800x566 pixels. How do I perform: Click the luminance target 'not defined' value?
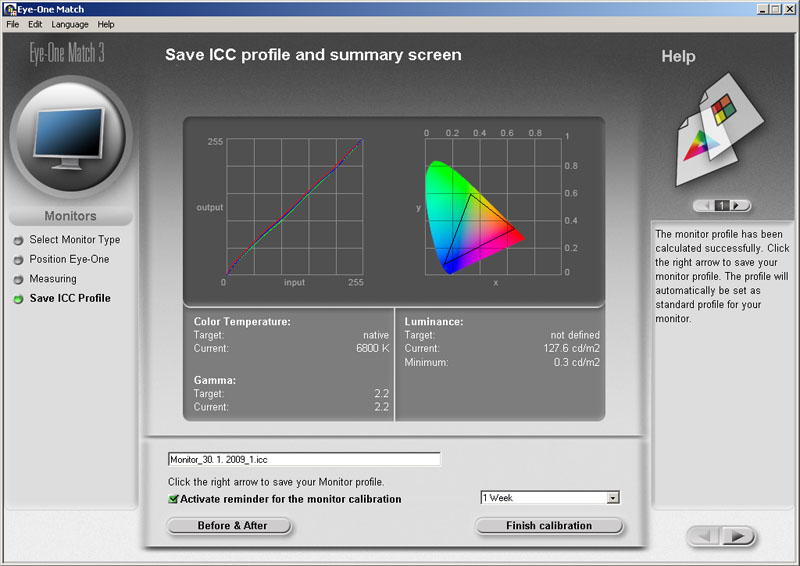coord(575,335)
